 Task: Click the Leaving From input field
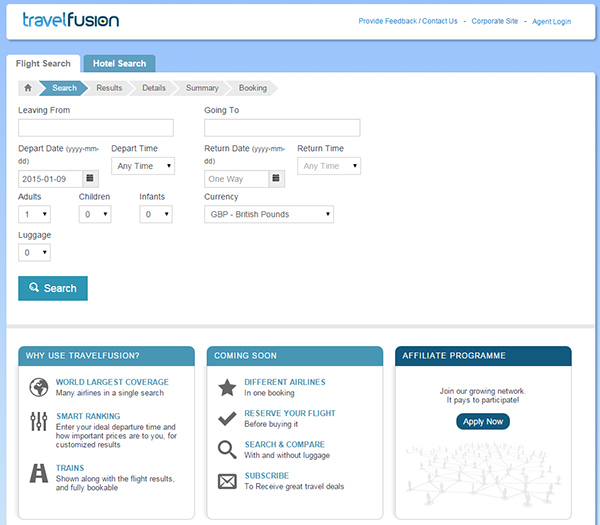pos(96,128)
